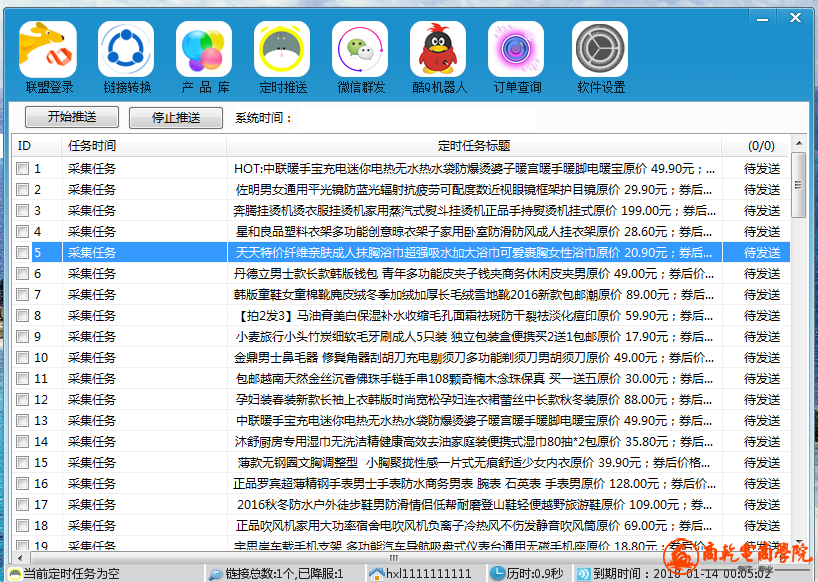Select the 正品吹风机家用大功率 task title
Screen dimensions: 818x582
(x=474, y=526)
